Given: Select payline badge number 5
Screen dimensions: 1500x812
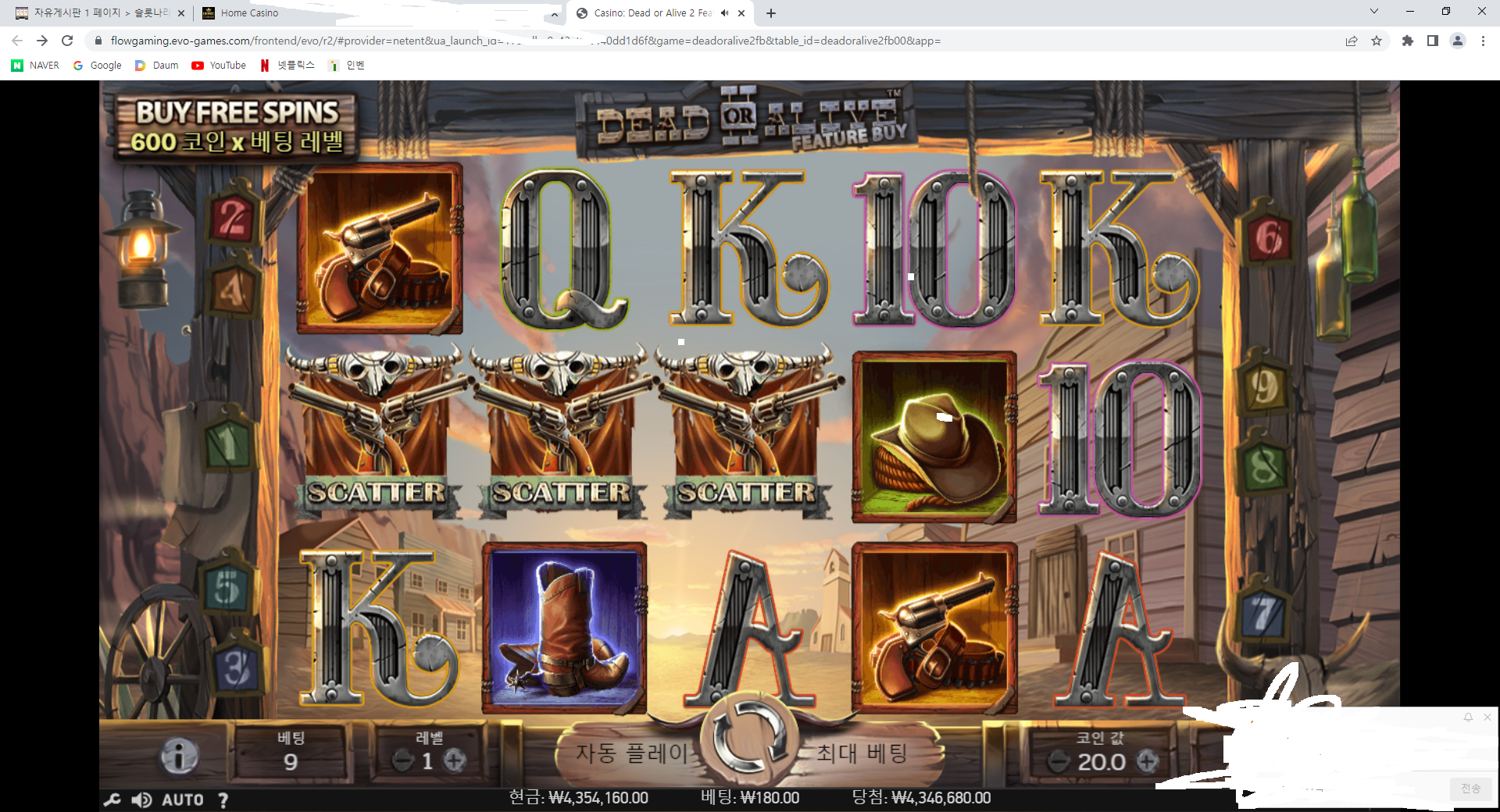Looking at the screenshot, I should pyautogui.click(x=227, y=587).
